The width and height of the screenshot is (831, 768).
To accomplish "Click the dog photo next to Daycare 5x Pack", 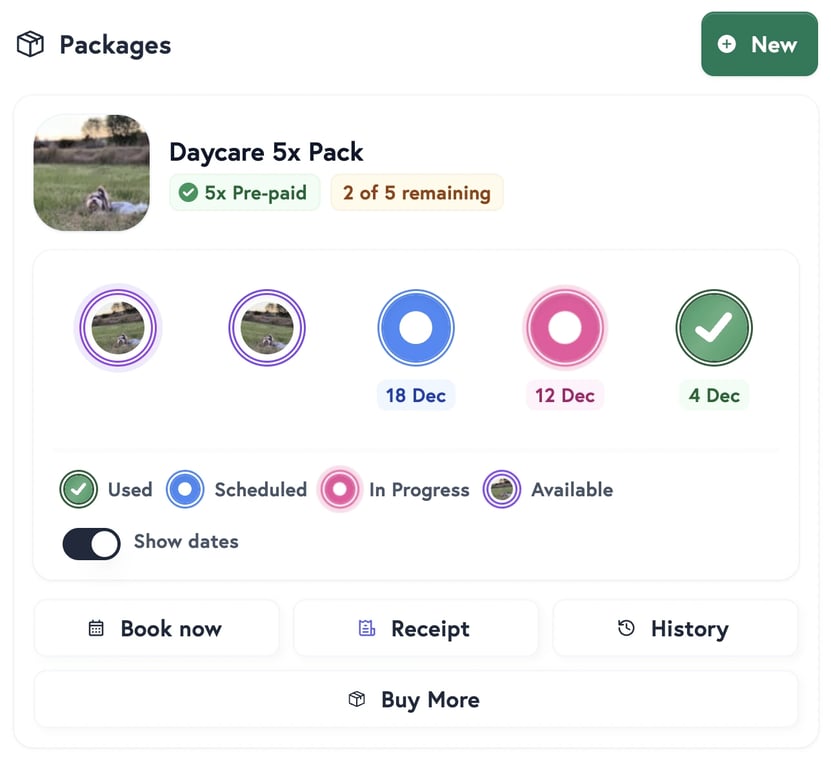I will tap(91, 172).
